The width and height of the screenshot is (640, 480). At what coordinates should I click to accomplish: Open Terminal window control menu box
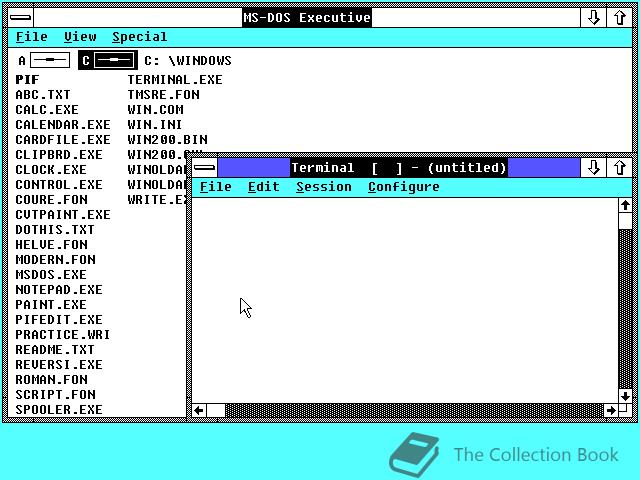coord(204,167)
